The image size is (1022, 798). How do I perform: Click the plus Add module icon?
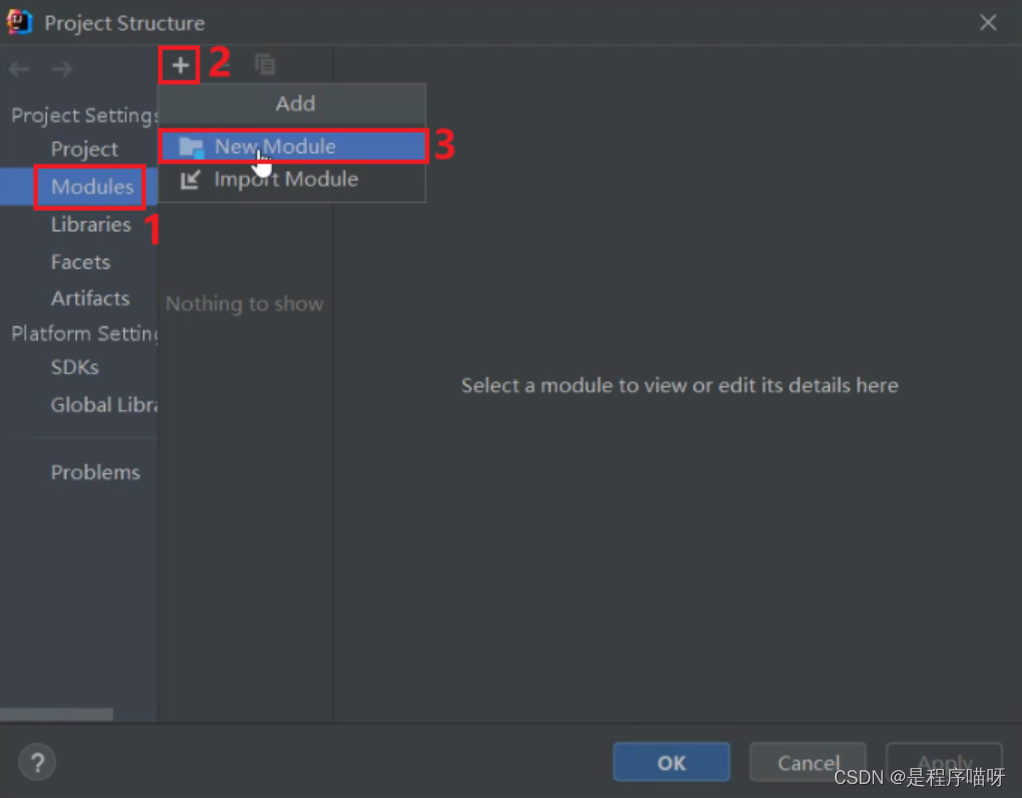tap(180, 65)
